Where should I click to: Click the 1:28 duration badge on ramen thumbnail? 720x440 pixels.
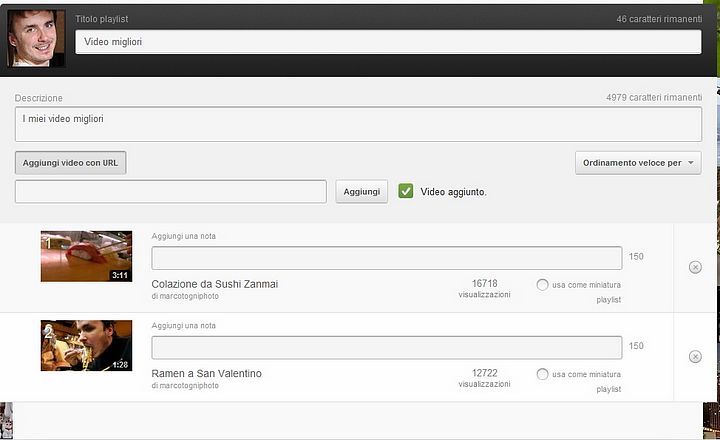120,365
